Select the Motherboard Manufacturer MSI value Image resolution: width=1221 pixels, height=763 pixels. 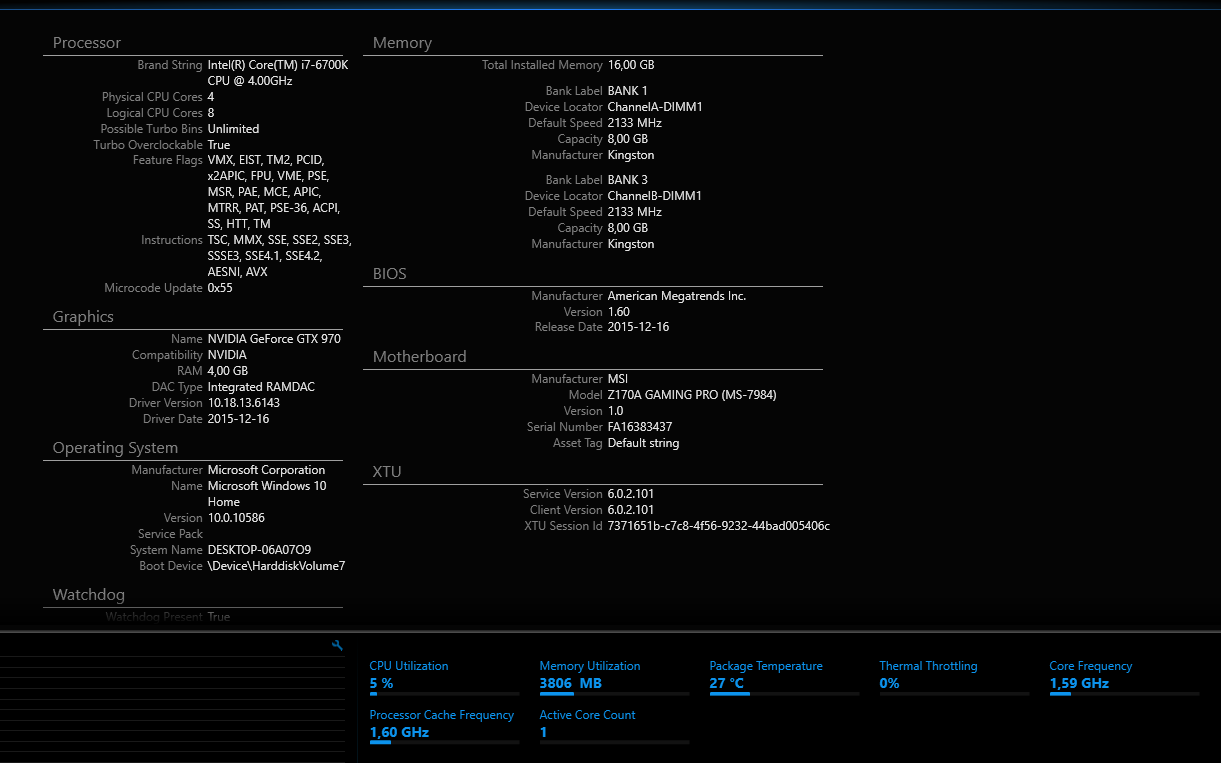(619, 379)
